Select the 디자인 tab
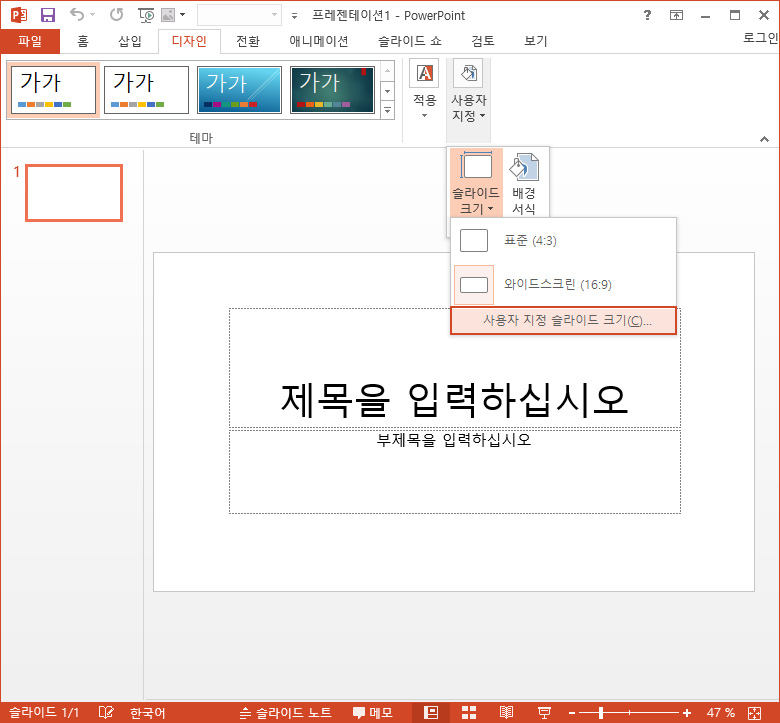780x723 pixels. [x=189, y=41]
